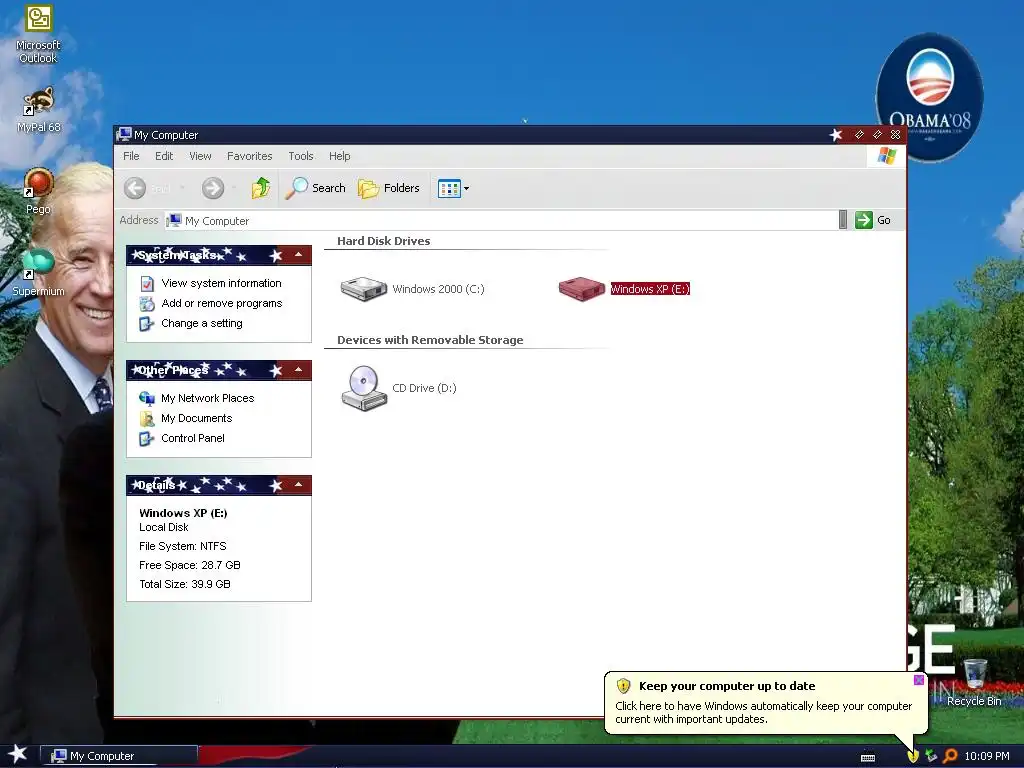The image size is (1024, 768).
Task: Click the orange magnifier tray icon
Action: (950, 756)
